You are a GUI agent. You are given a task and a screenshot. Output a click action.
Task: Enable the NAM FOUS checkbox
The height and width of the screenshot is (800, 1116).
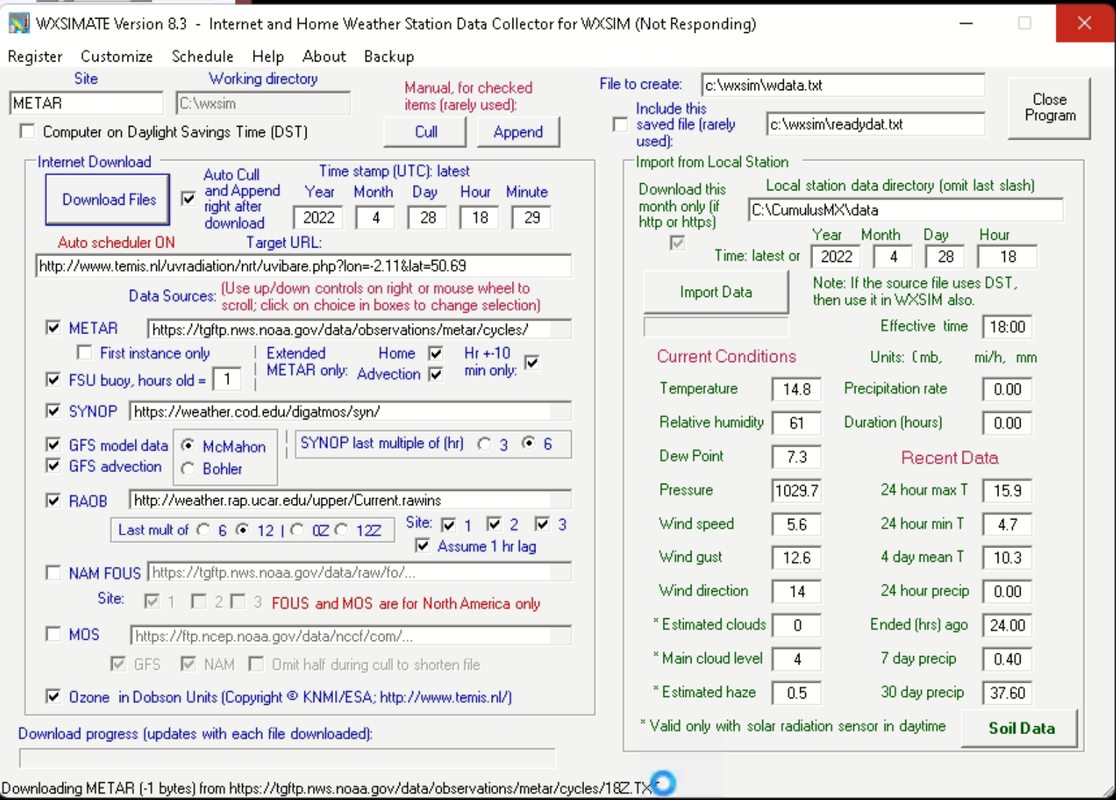(53, 572)
